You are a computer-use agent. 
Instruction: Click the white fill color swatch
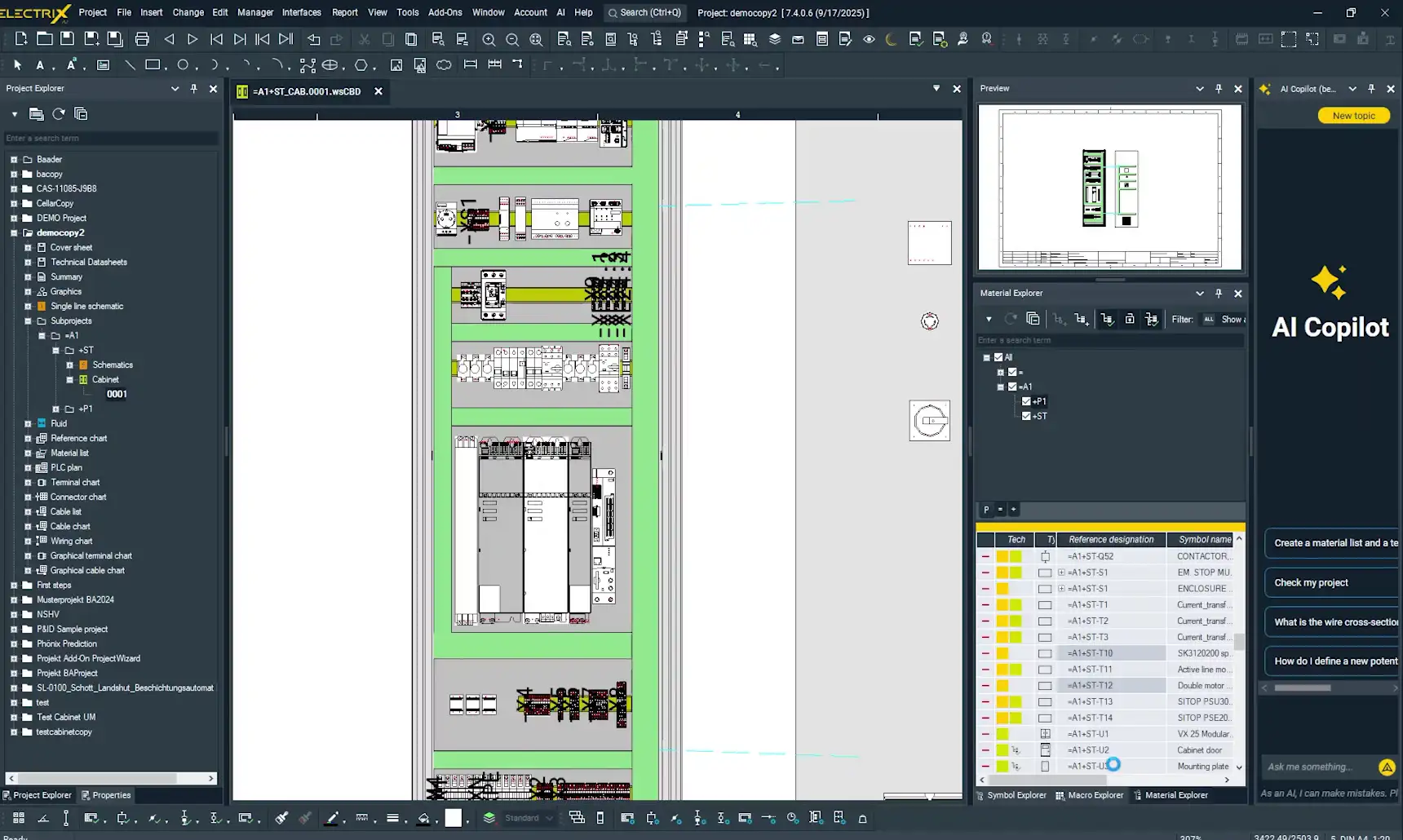454,818
